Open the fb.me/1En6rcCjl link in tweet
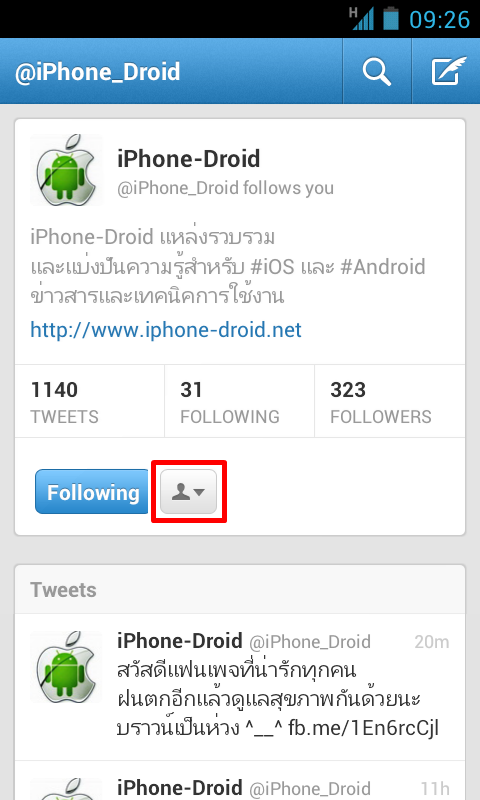The width and height of the screenshot is (480, 800). click(x=364, y=728)
